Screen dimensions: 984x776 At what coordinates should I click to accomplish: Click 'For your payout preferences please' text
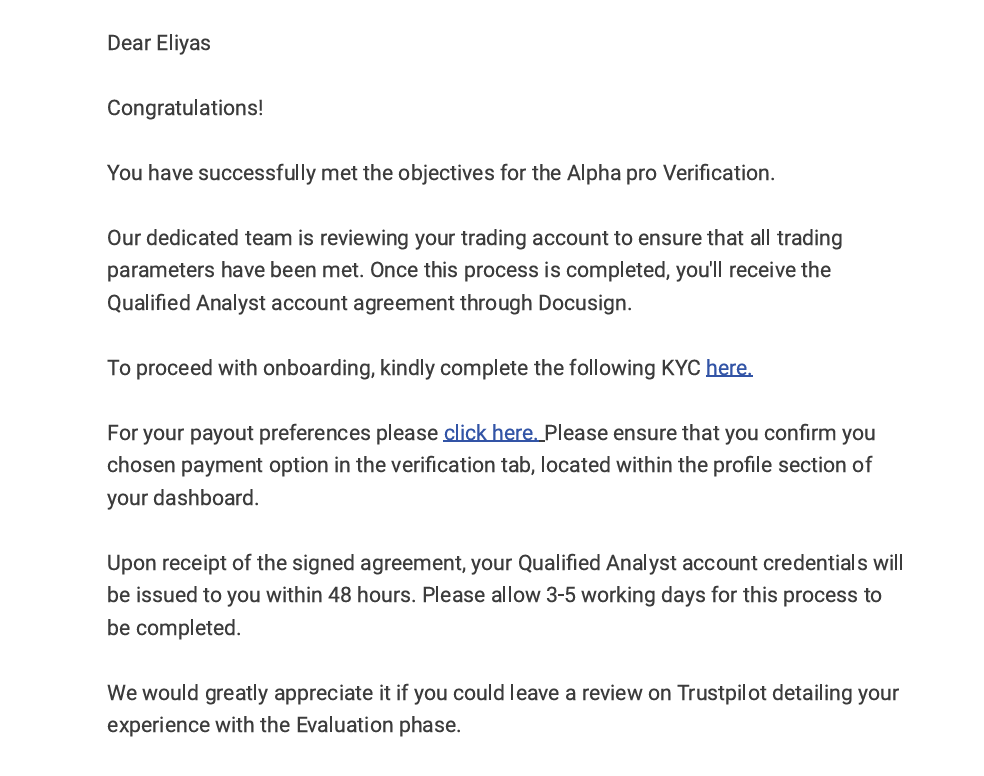coord(272,433)
